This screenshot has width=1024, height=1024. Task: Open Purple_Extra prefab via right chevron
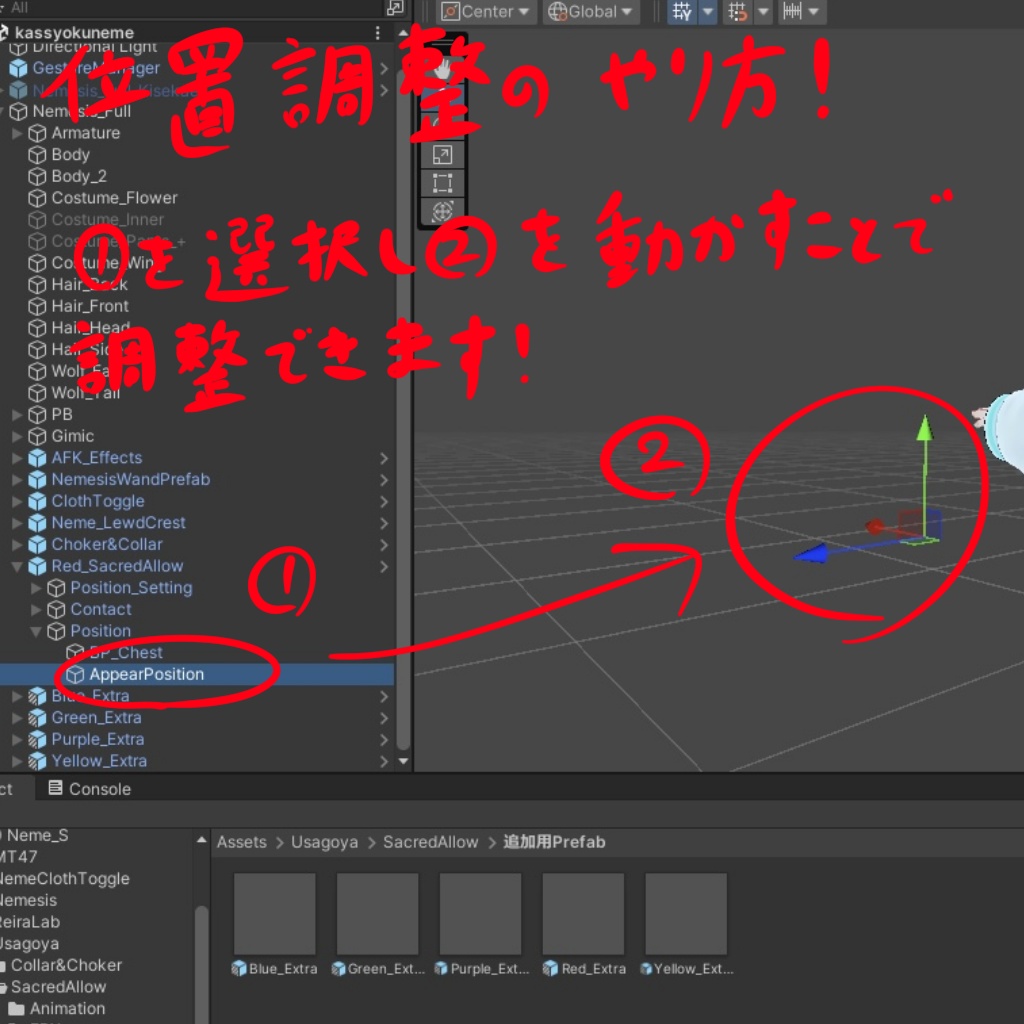coord(384,740)
